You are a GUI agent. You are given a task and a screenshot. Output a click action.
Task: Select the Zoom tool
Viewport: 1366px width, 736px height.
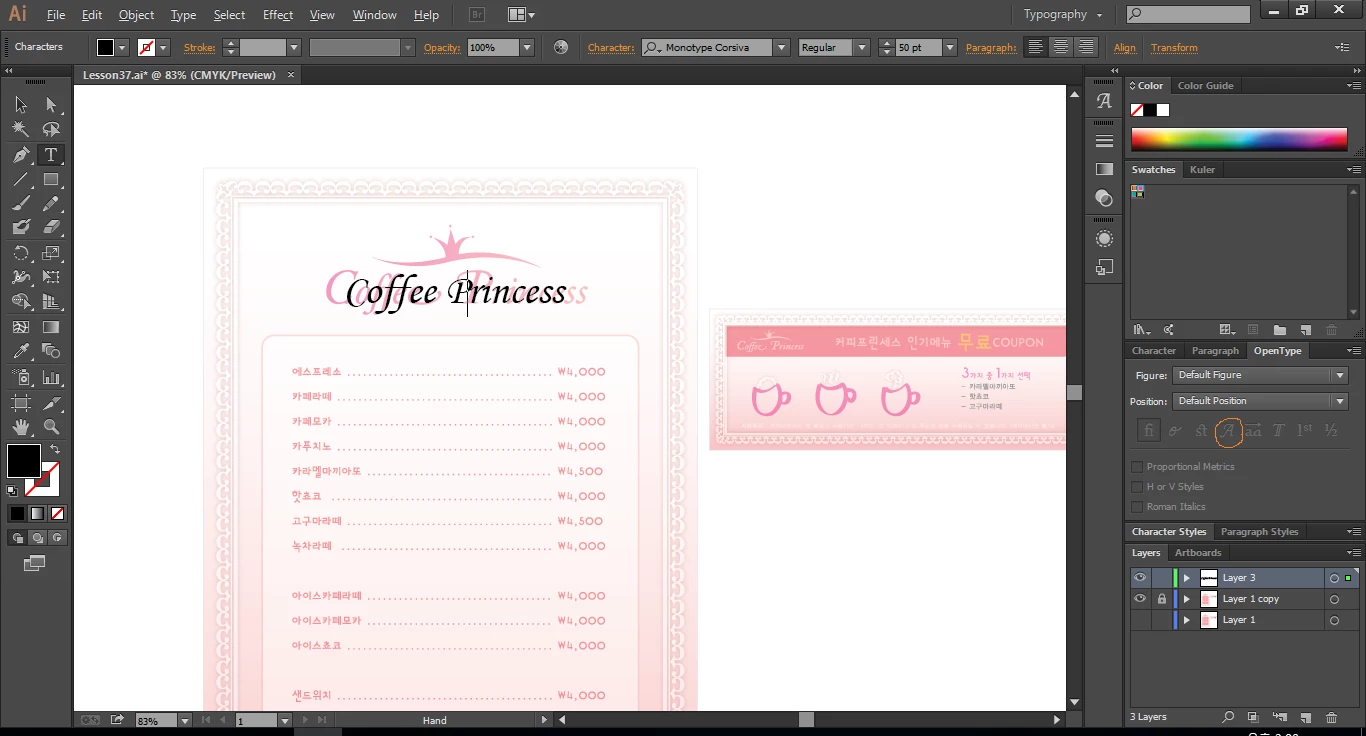[x=51, y=427]
